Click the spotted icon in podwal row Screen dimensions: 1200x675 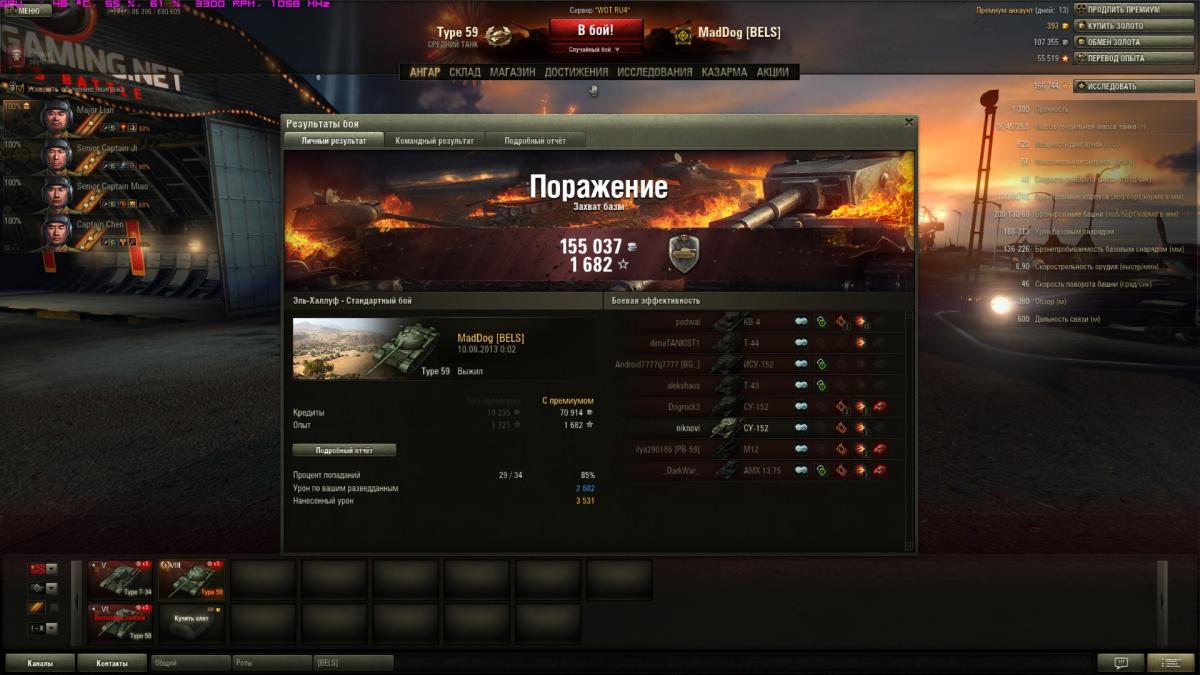pyautogui.click(x=801, y=322)
